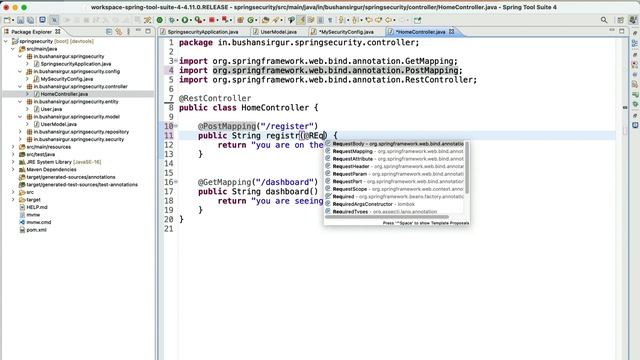Choose RequestAttribute from autocomplete list
640x360 pixels.
tap(394, 159)
